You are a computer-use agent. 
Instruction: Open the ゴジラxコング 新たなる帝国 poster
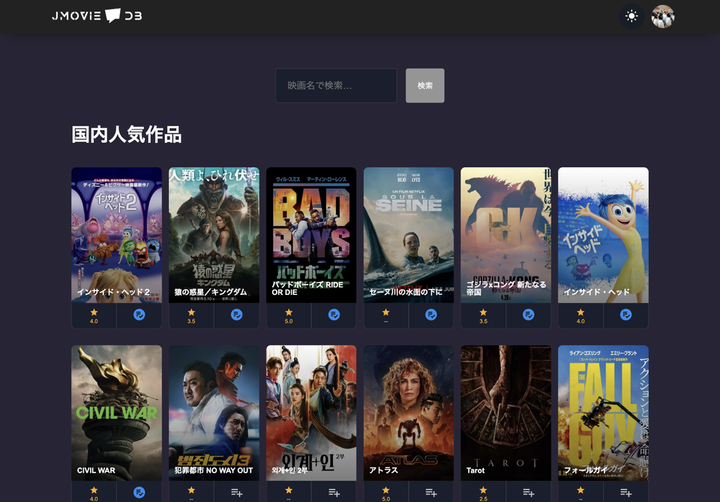[x=506, y=235]
